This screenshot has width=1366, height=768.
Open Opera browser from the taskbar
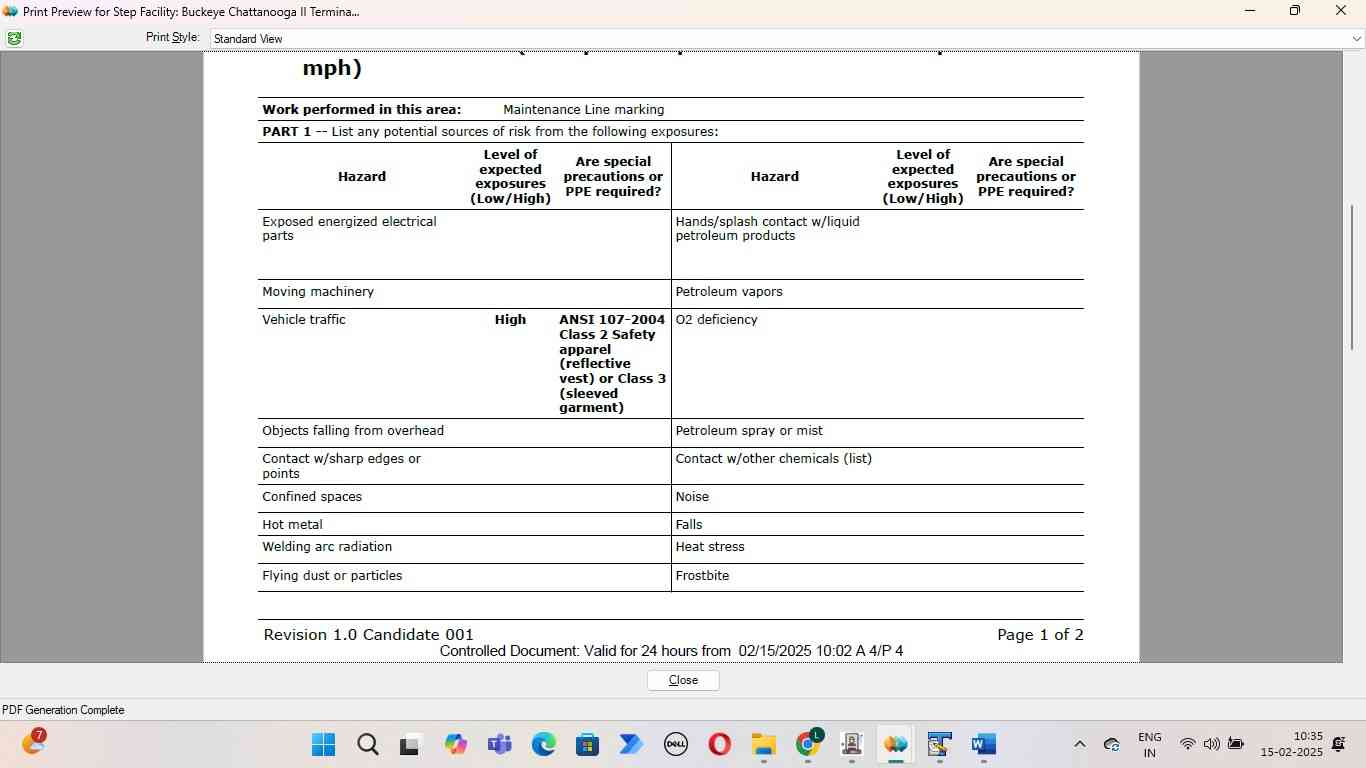pyautogui.click(x=719, y=744)
